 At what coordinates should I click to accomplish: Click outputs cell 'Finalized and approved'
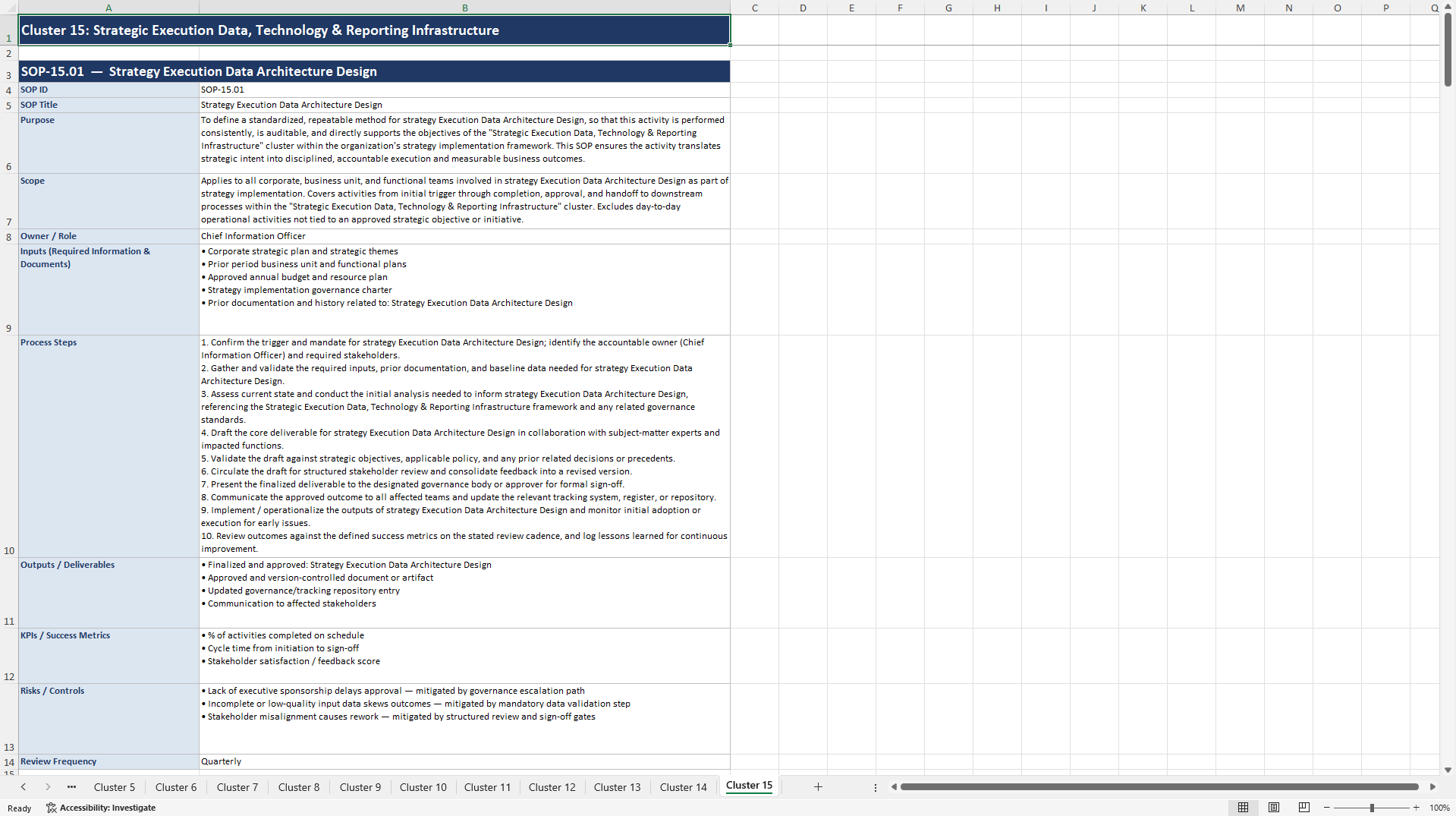(x=464, y=593)
